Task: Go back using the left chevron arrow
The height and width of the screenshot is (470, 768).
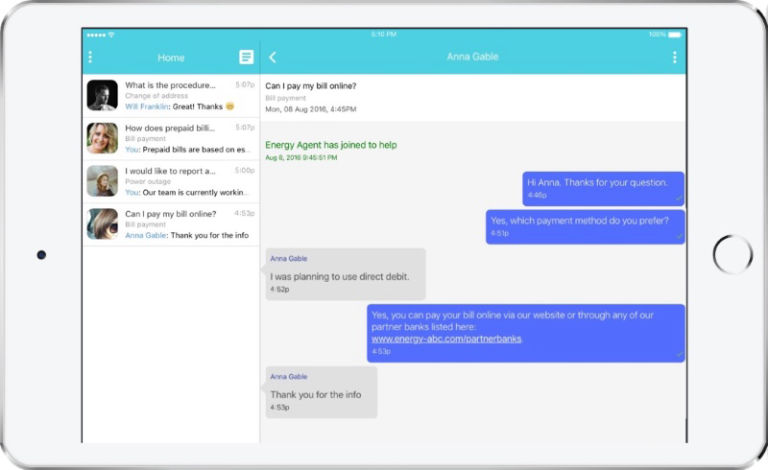Action: pos(273,57)
